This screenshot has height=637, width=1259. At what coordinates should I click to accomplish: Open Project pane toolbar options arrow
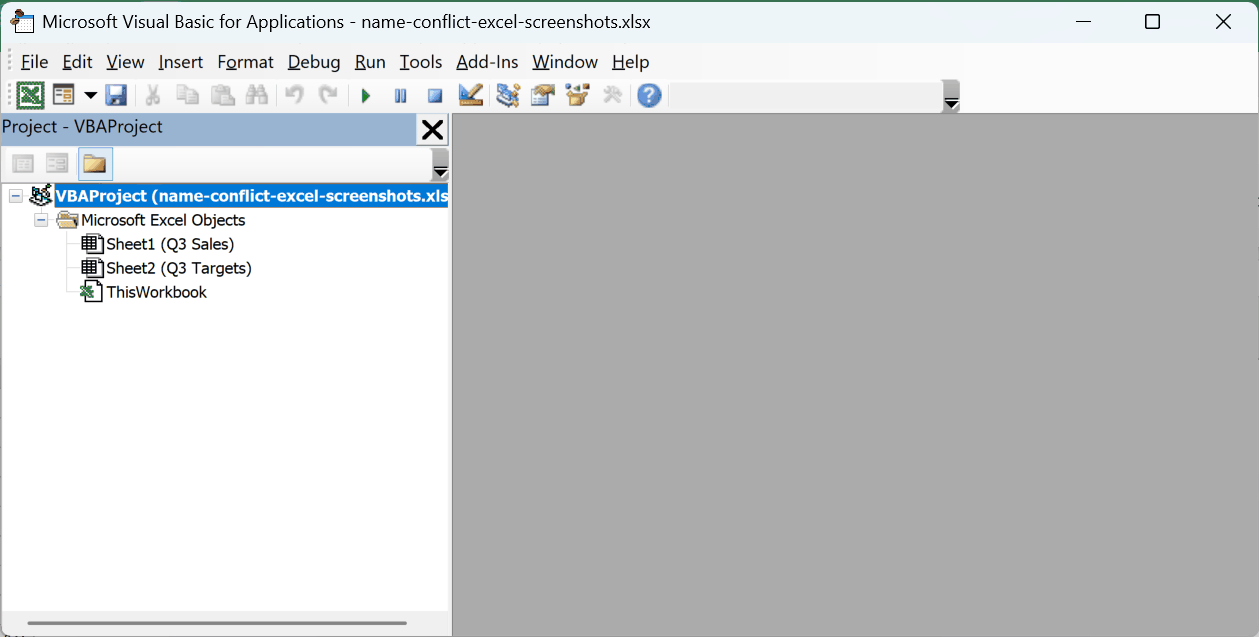point(440,165)
